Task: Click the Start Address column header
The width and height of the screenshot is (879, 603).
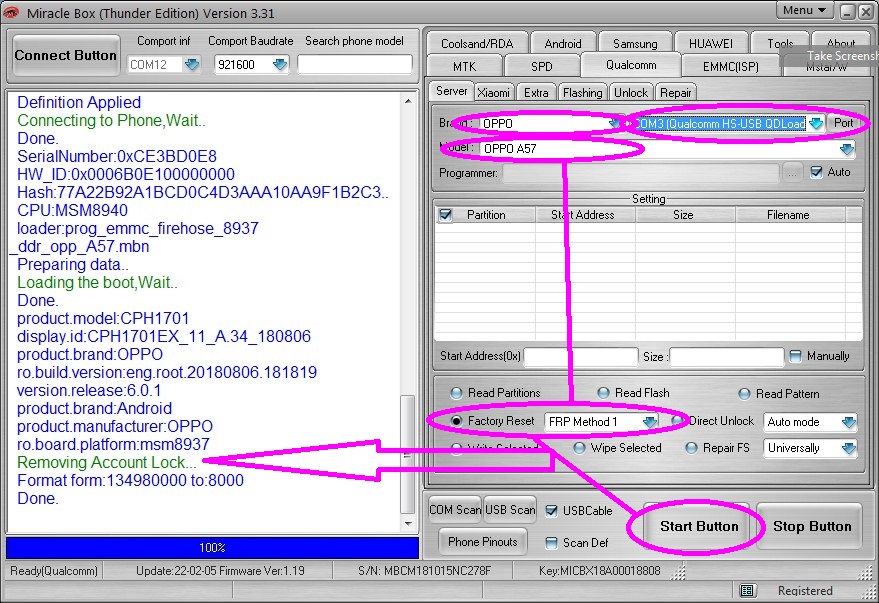Action: point(583,215)
